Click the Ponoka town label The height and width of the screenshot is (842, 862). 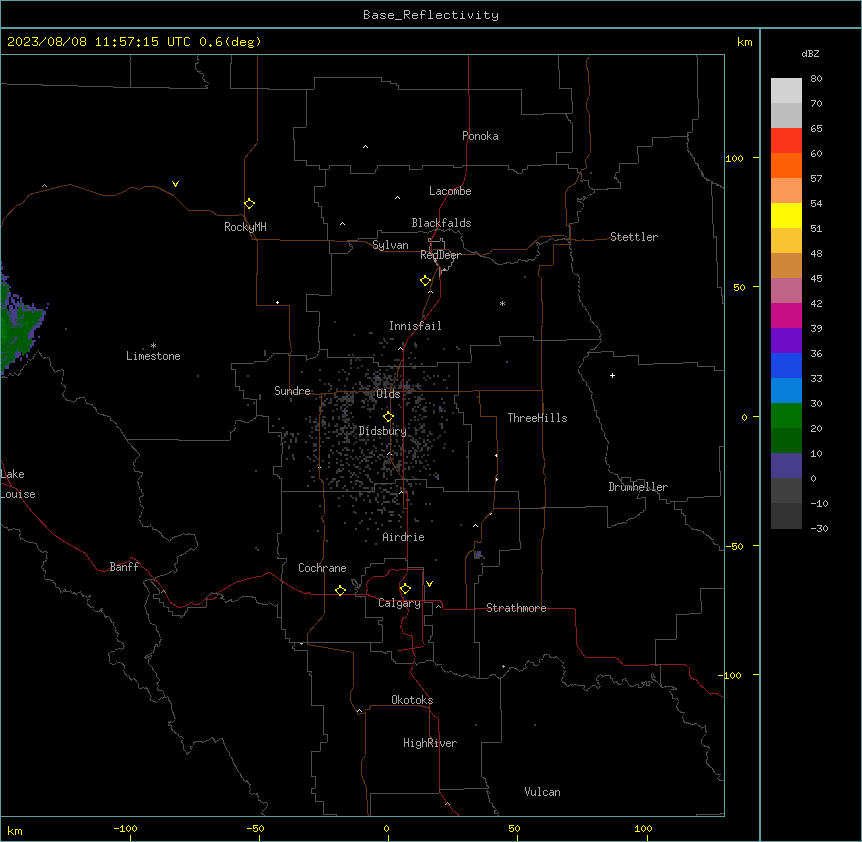(x=480, y=136)
